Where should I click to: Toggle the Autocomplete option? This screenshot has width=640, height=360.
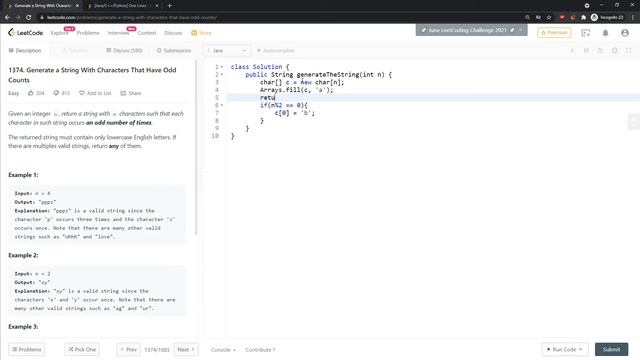click(276, 51)
